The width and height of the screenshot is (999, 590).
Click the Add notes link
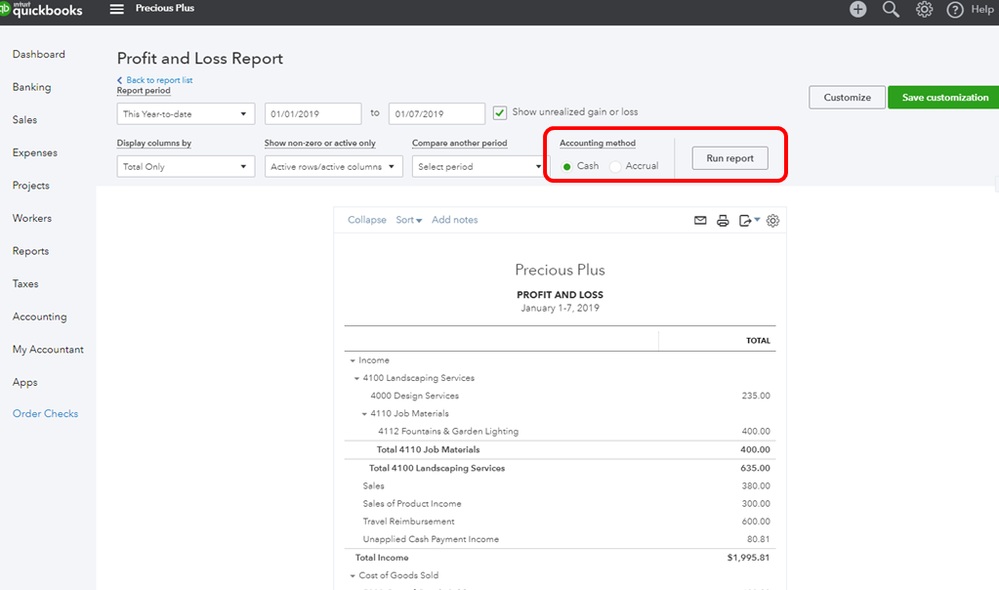click(x=455, y=220)
